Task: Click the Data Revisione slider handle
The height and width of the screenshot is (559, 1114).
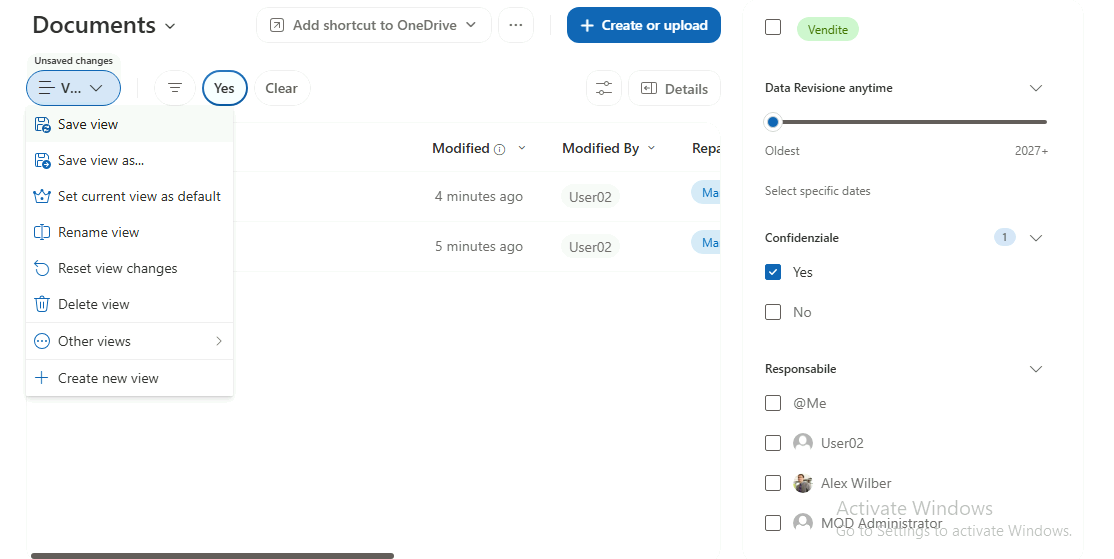Action: pyautogui.click(x=773, y=121)
